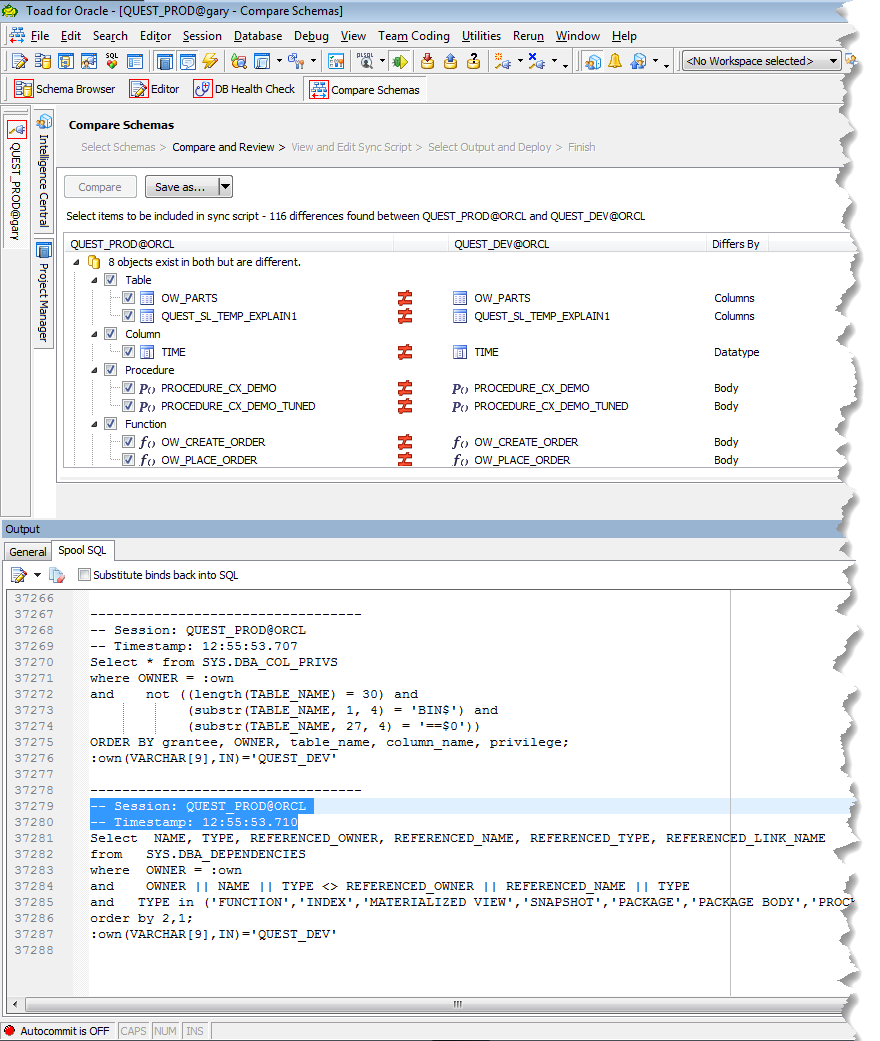
Task: Click the lightning bolt execute icon
Action: 211,62
